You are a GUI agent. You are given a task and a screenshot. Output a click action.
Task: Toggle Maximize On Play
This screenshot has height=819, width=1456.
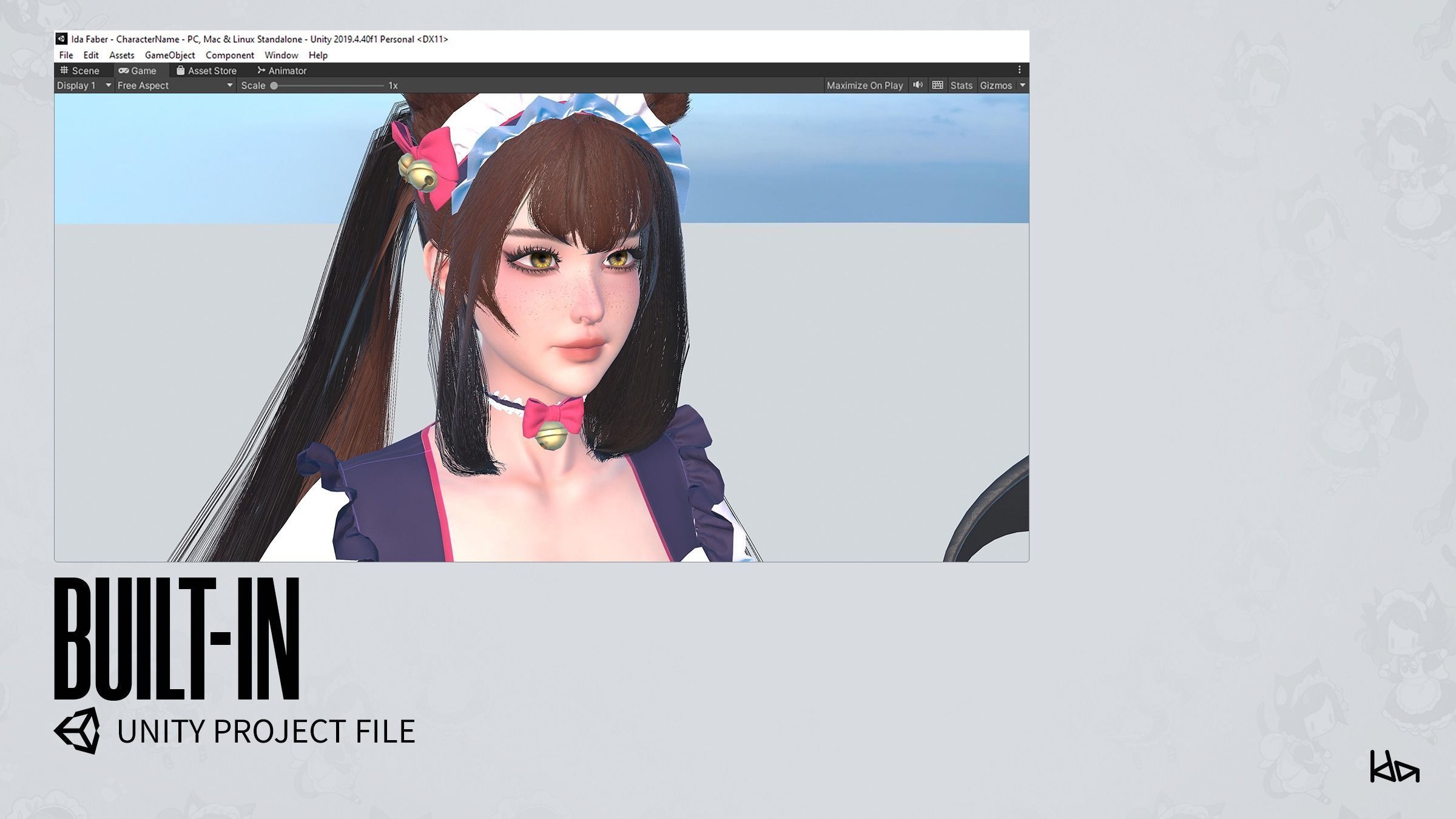click(864, 86)
